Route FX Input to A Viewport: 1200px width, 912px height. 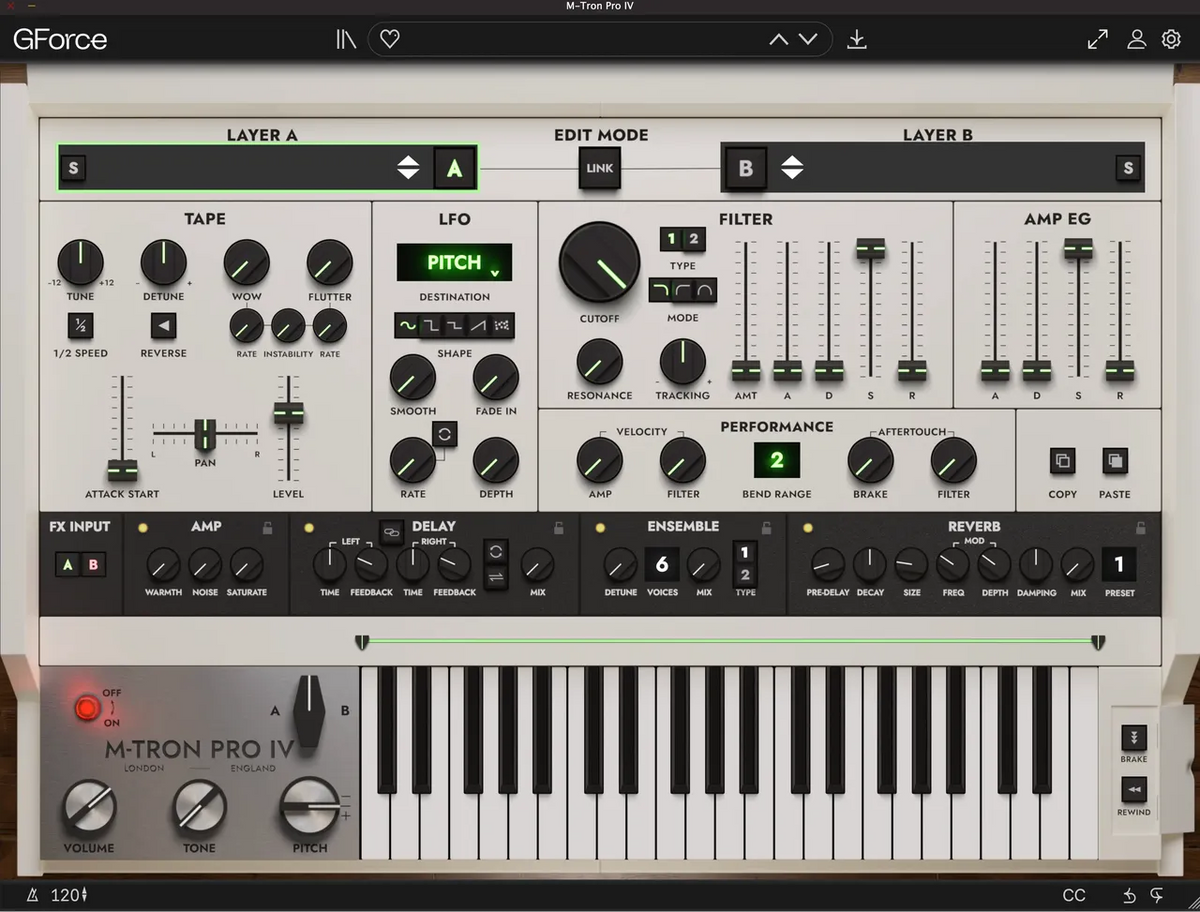click(x=68, y=565)
